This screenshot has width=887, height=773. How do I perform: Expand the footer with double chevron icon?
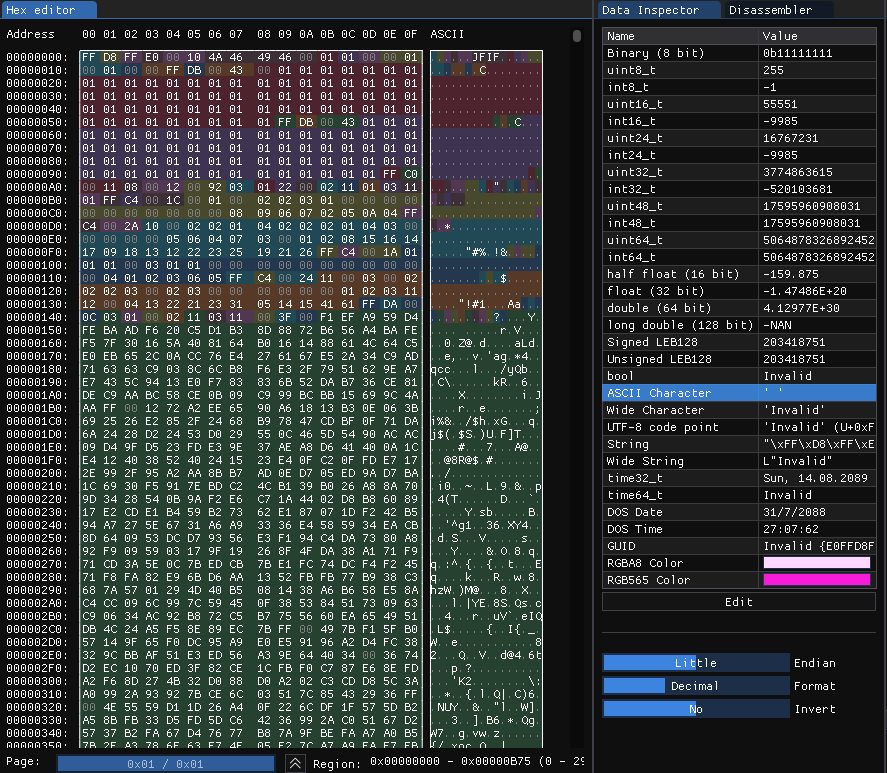296,763
